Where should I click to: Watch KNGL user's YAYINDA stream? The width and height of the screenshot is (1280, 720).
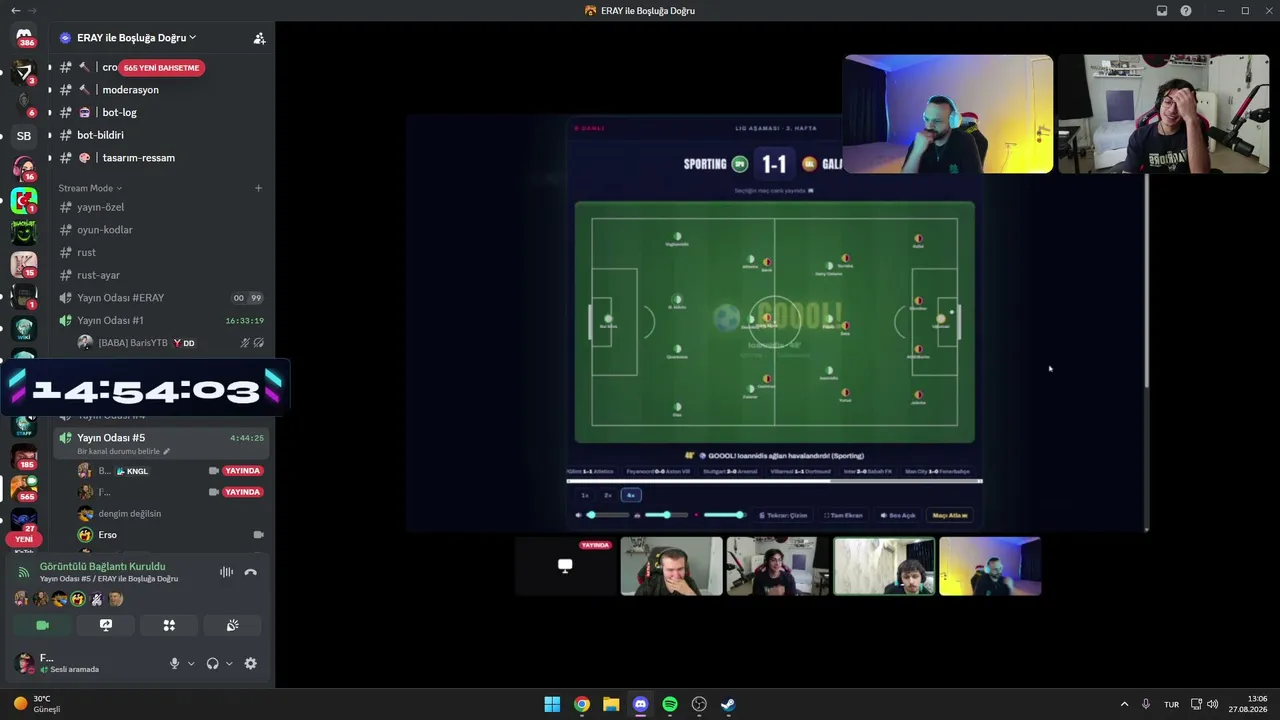(x=243, y=471)
